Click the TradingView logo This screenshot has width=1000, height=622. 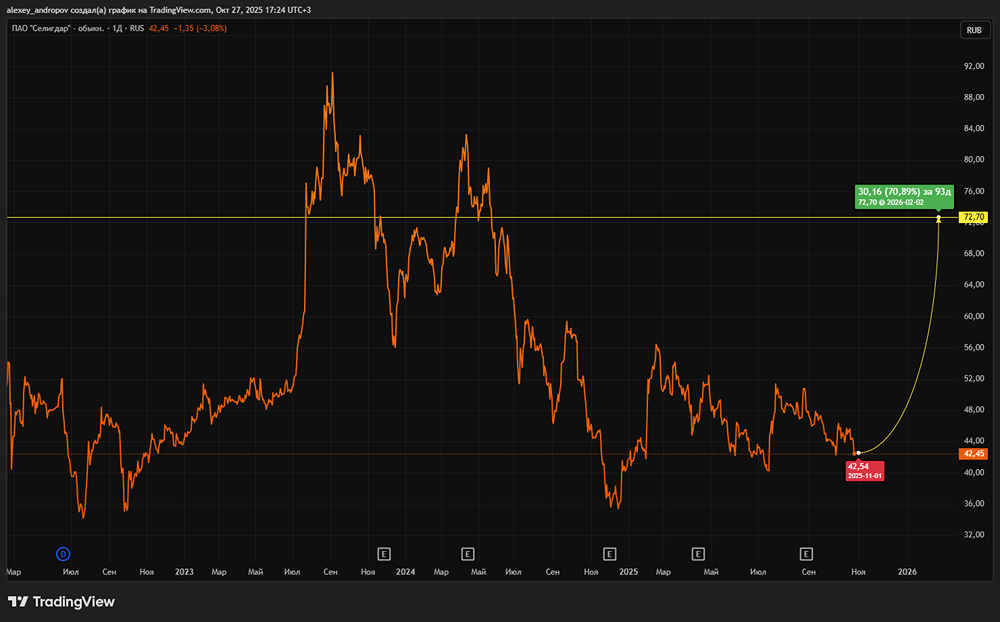(61, 602)
